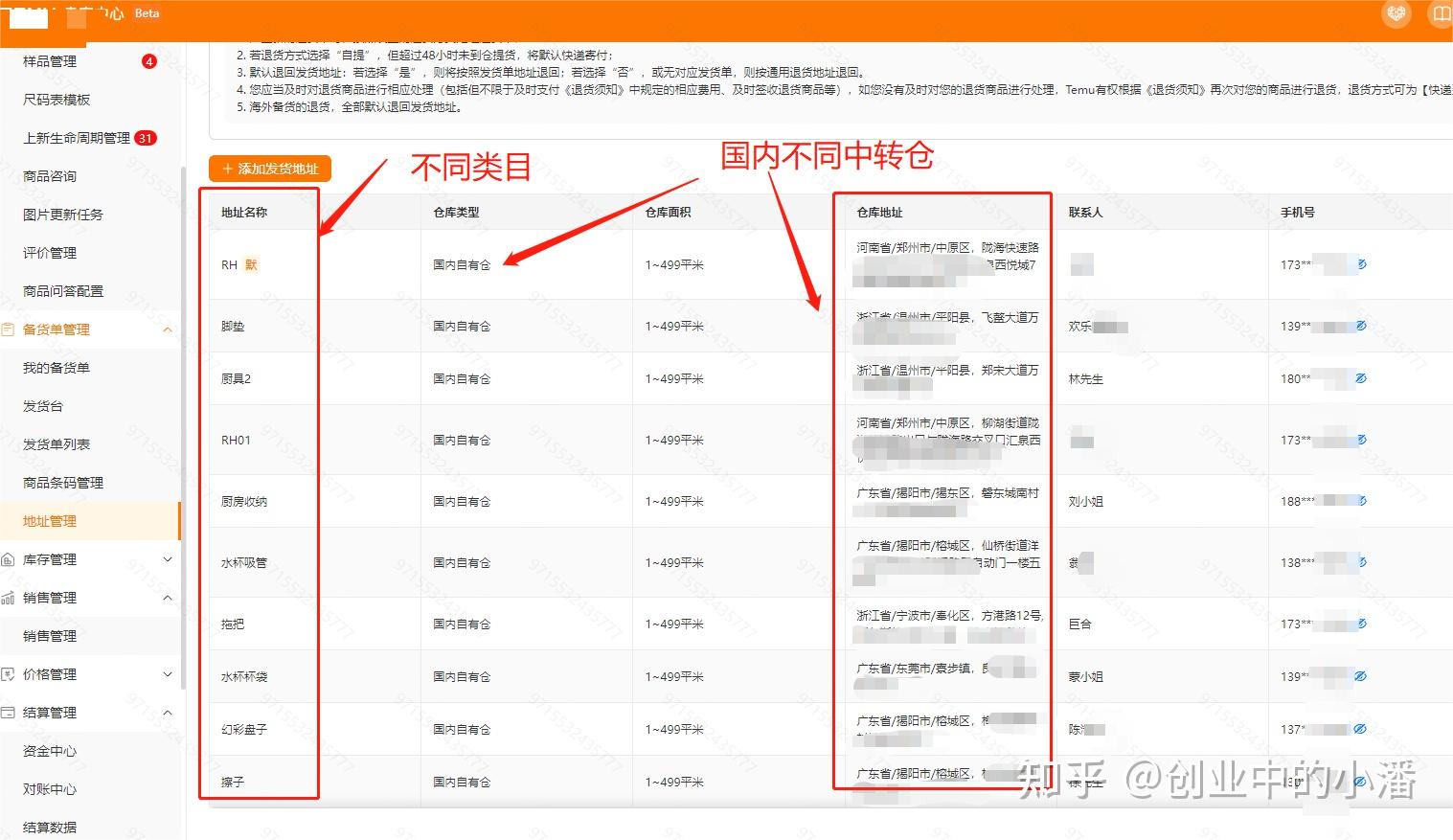Screen dimensions: 1453x840
Task: Click the round mascot icon in top bar
Action: (x=1396, y=13)
